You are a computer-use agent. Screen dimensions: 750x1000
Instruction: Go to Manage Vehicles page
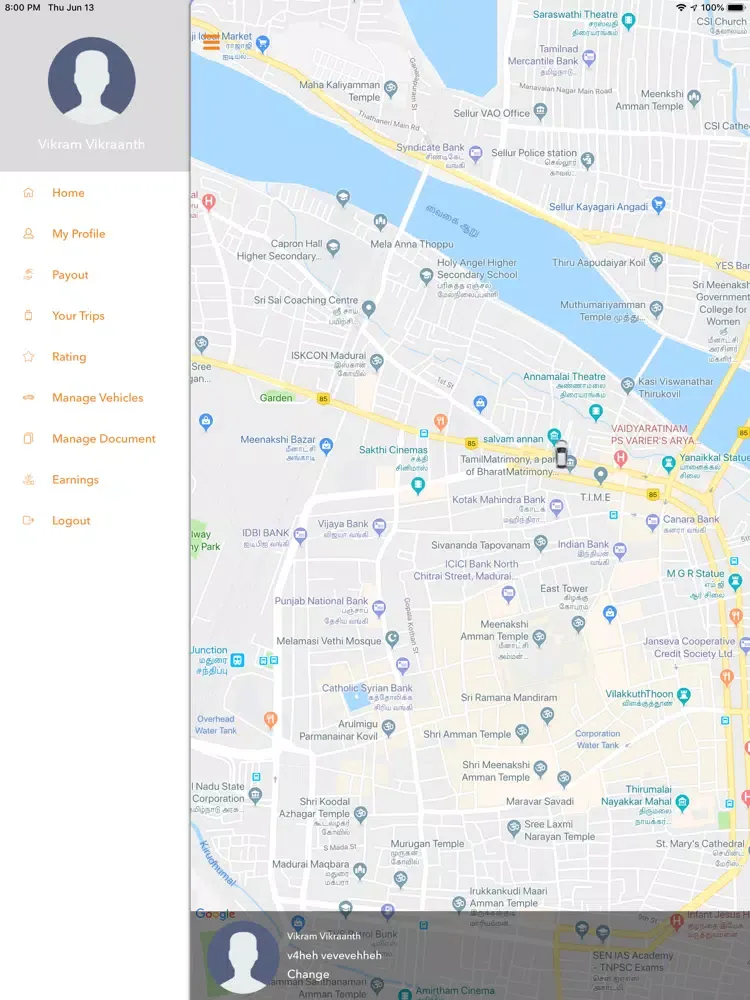97,398
